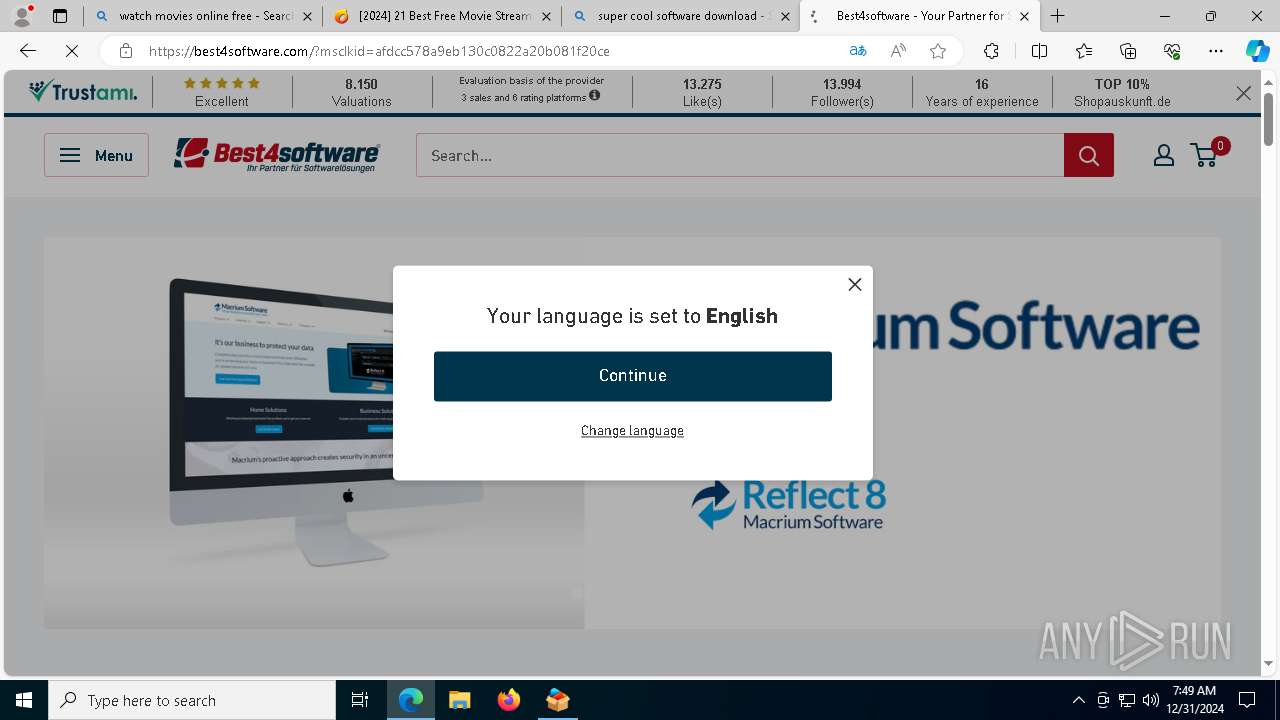Switch to watch movies online free tab
The width and height of the screenshot is (1280, 720).
203,16
